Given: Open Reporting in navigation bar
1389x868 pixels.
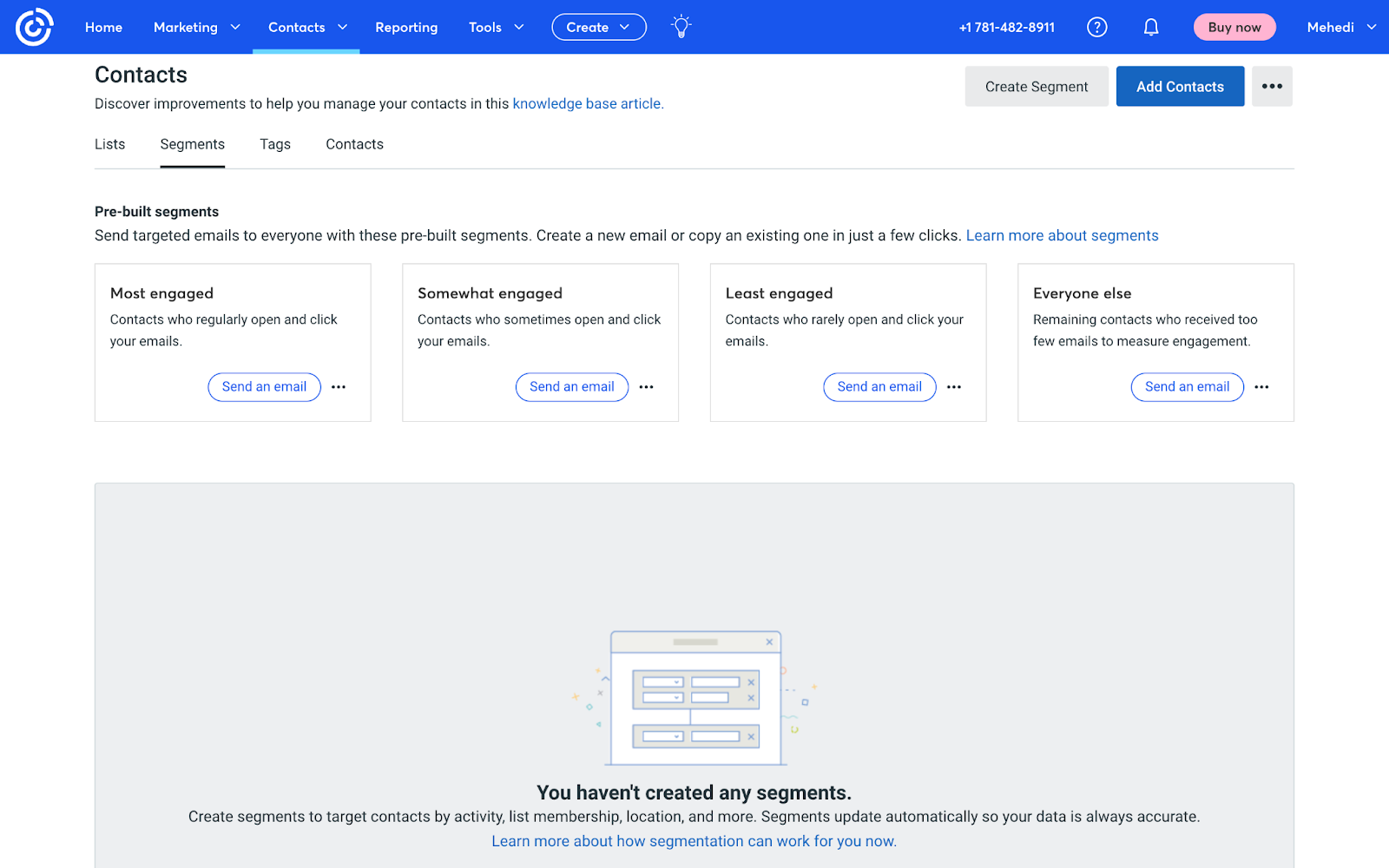Looking at the screenshot, I should tap(406, 27).
